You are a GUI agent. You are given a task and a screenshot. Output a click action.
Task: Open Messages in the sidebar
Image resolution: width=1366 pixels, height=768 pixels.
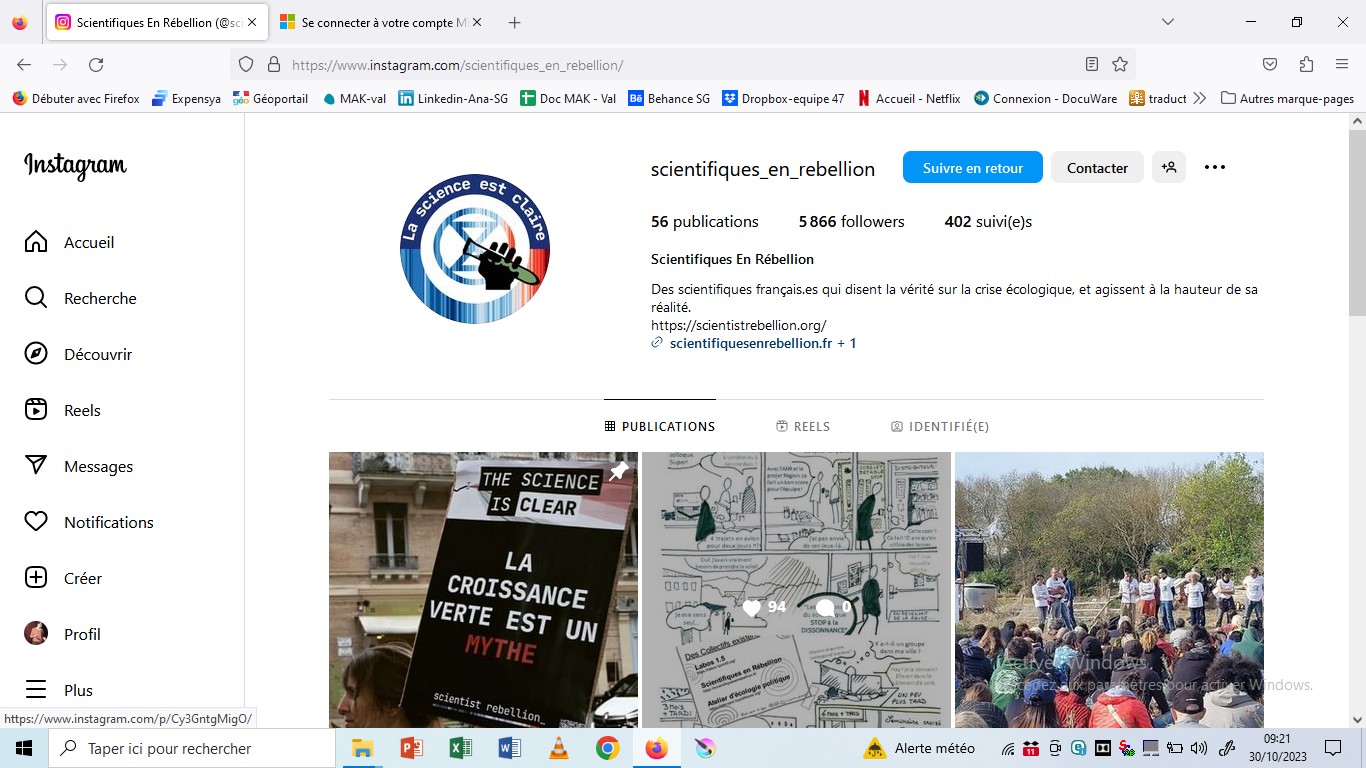pos(36,466)
